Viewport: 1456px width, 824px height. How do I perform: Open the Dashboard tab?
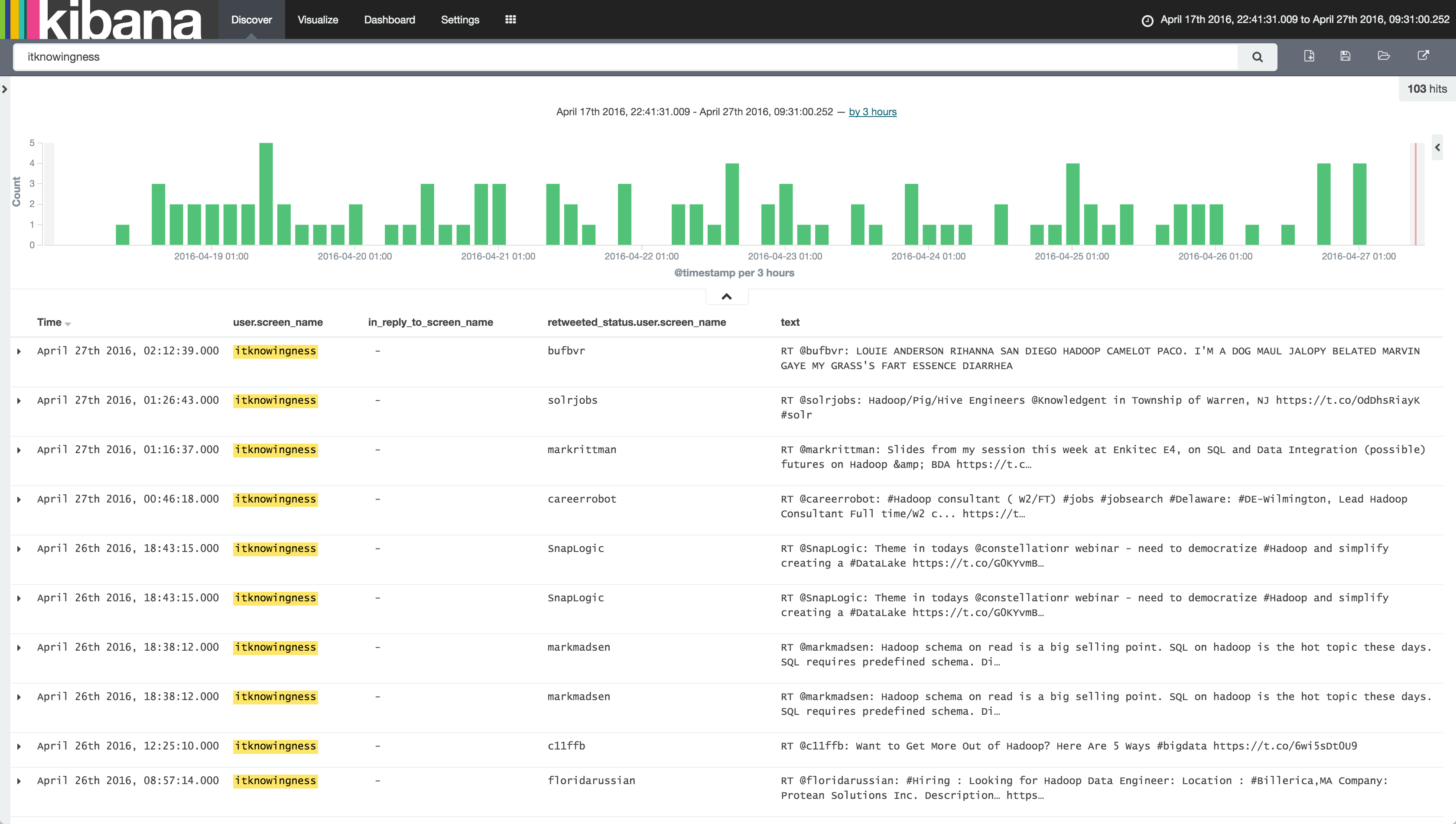tap(389, 20)
